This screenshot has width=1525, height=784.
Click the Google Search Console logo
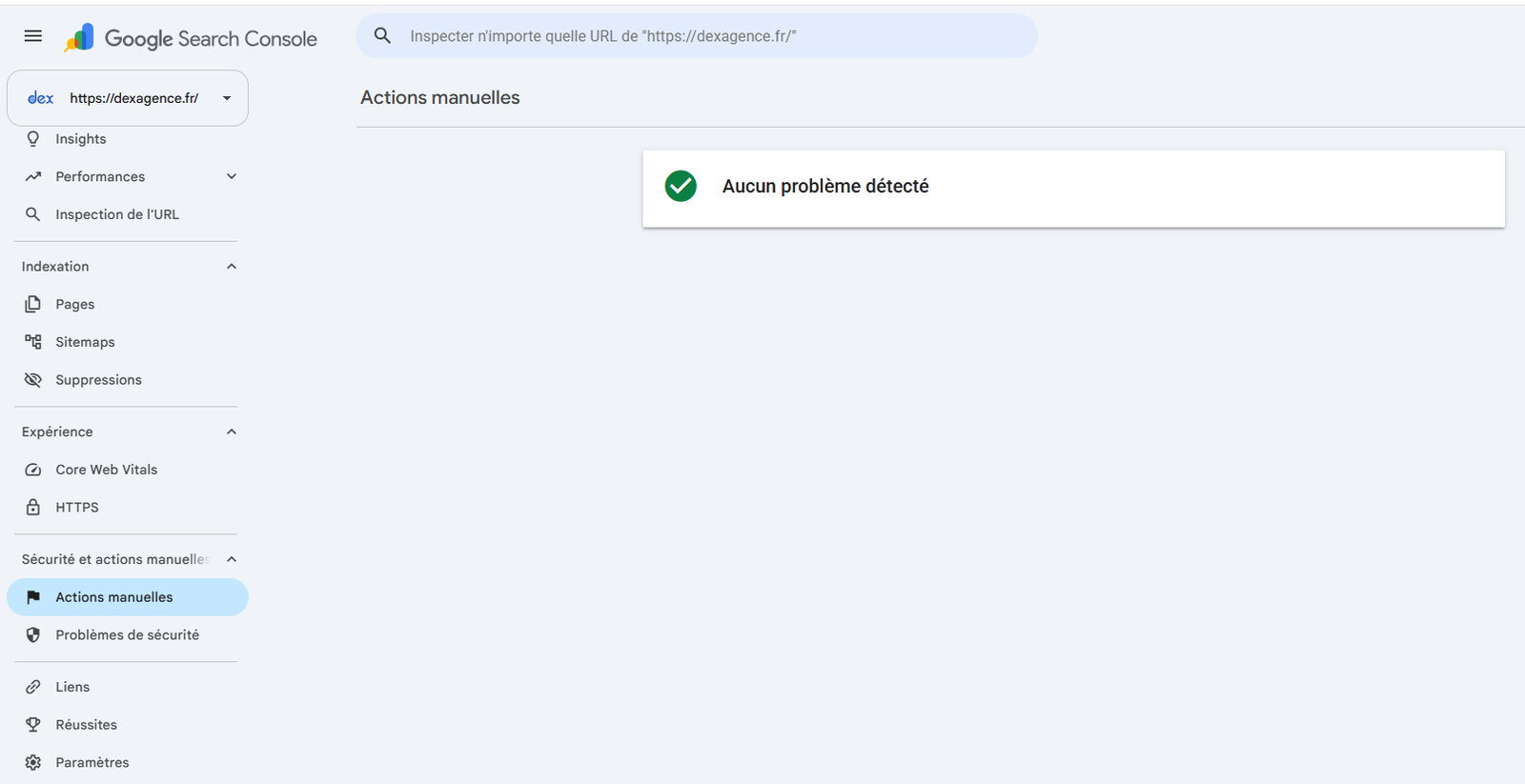(191, 38)
